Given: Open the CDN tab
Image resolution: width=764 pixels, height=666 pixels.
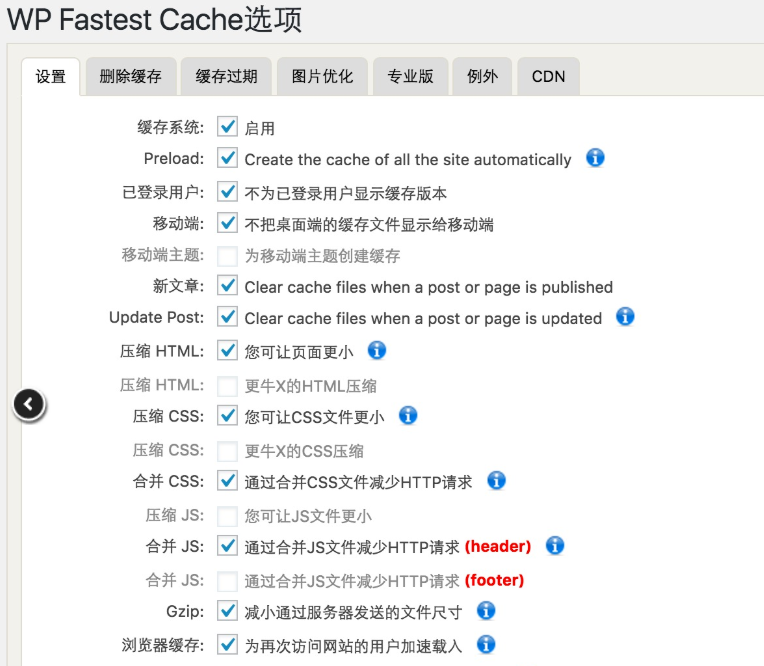Looking at the screenshot, I should [549, 76].
